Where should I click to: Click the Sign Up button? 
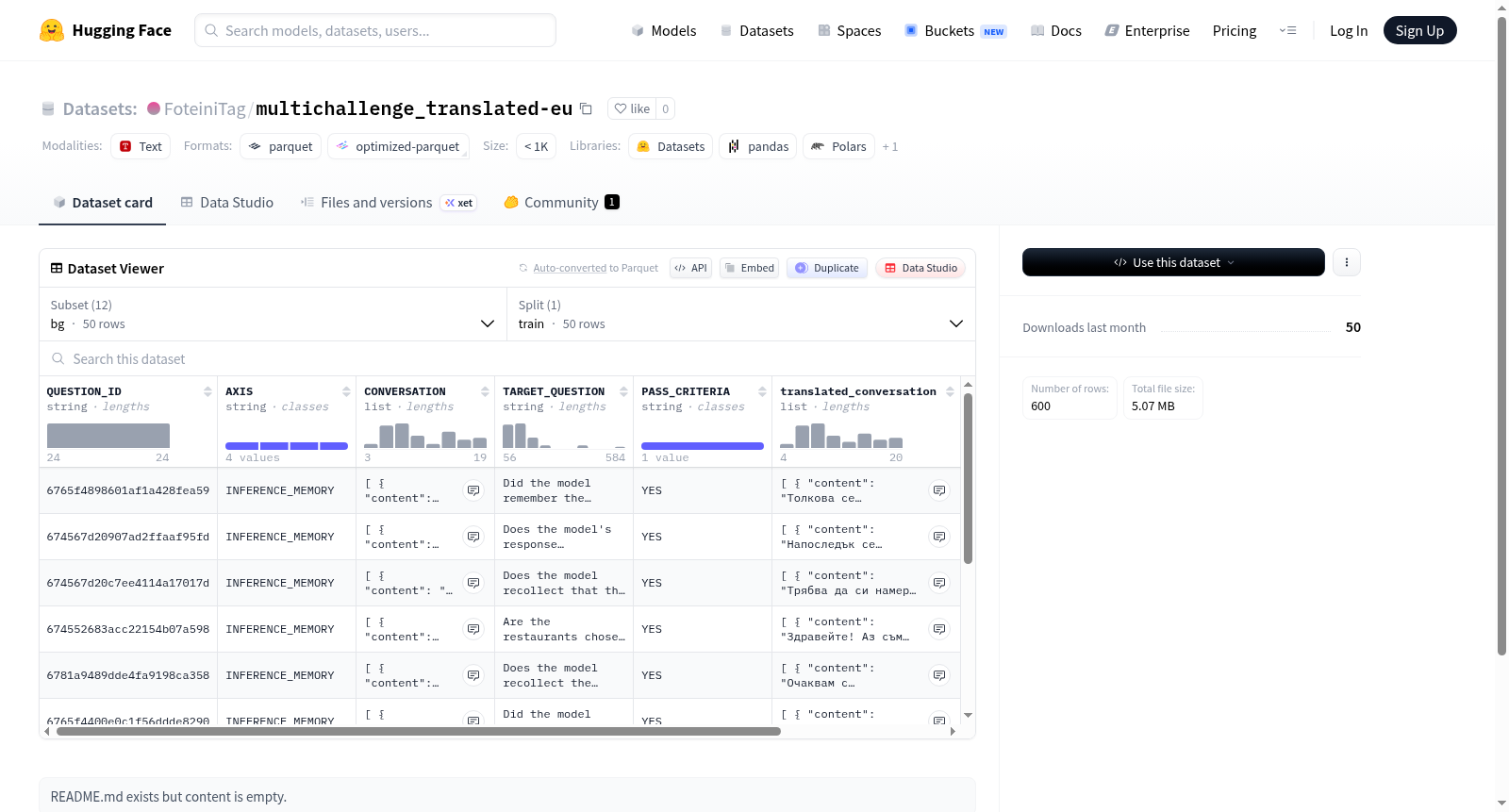(1420, 30)
